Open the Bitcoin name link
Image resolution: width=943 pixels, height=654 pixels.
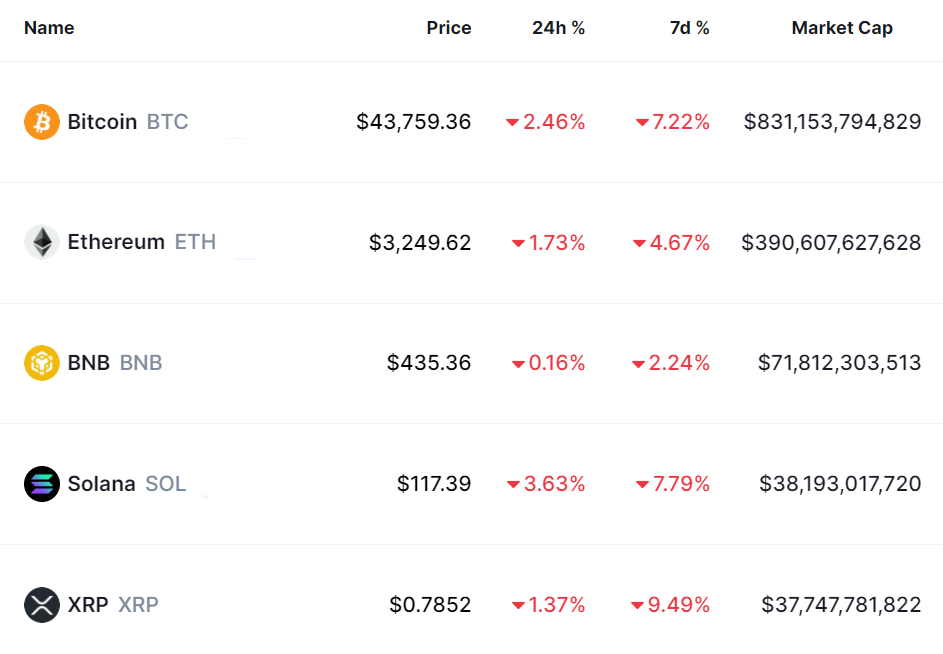[x=102, y=122]
